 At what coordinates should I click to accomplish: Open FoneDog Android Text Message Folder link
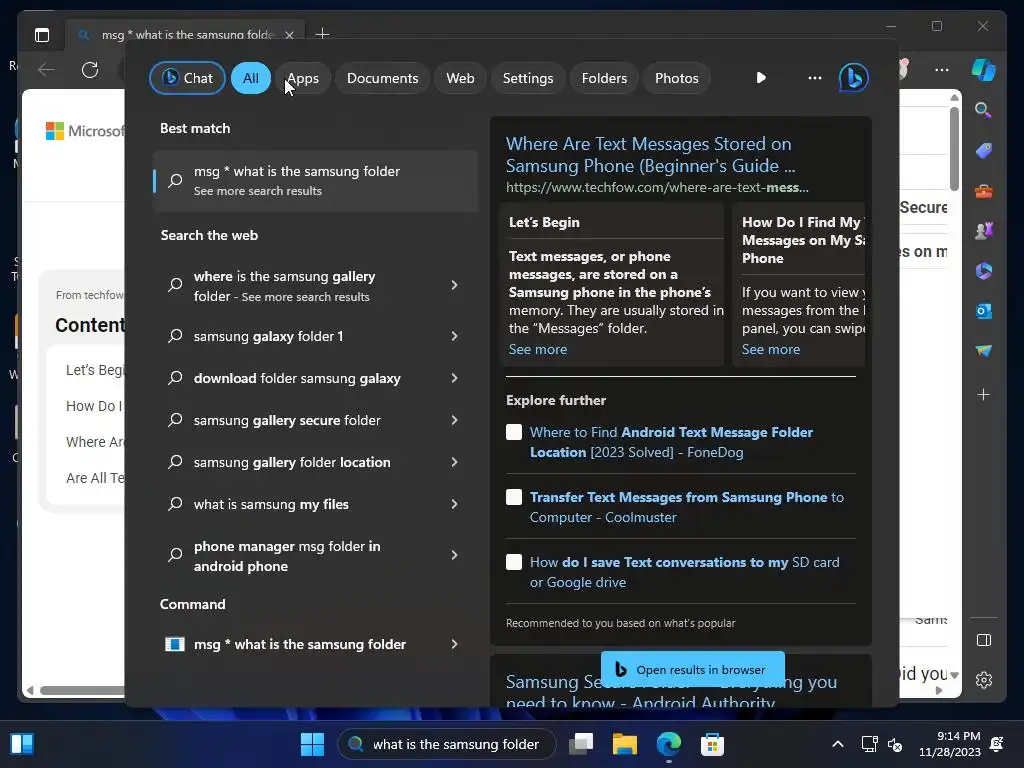click(671, 442)
